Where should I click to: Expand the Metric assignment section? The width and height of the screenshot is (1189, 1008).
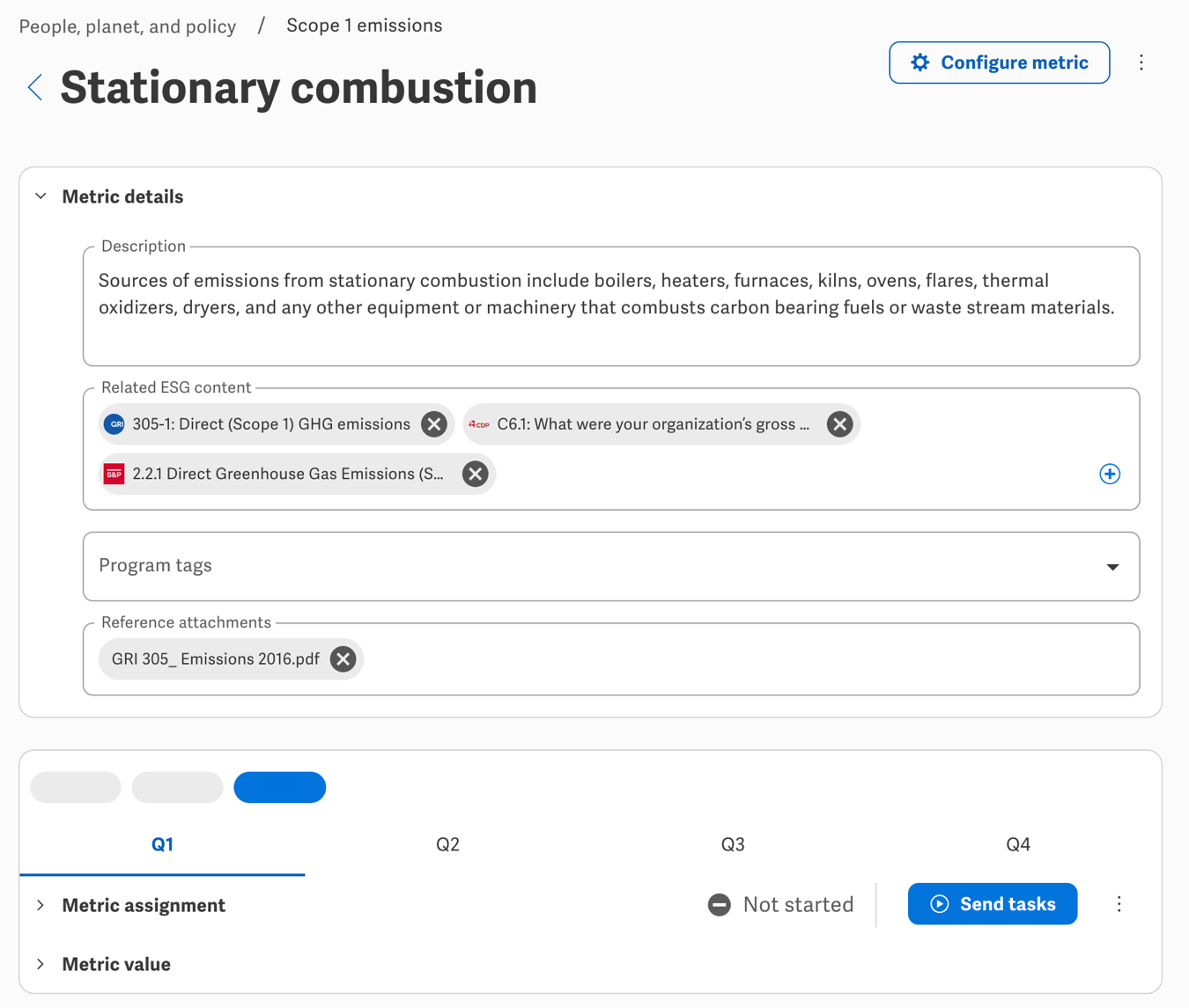(41, 905)
